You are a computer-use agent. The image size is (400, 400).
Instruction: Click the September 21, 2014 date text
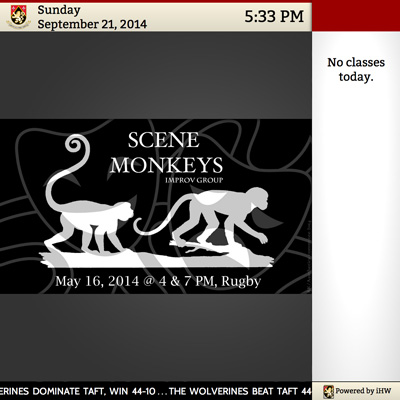click(92, 24)
